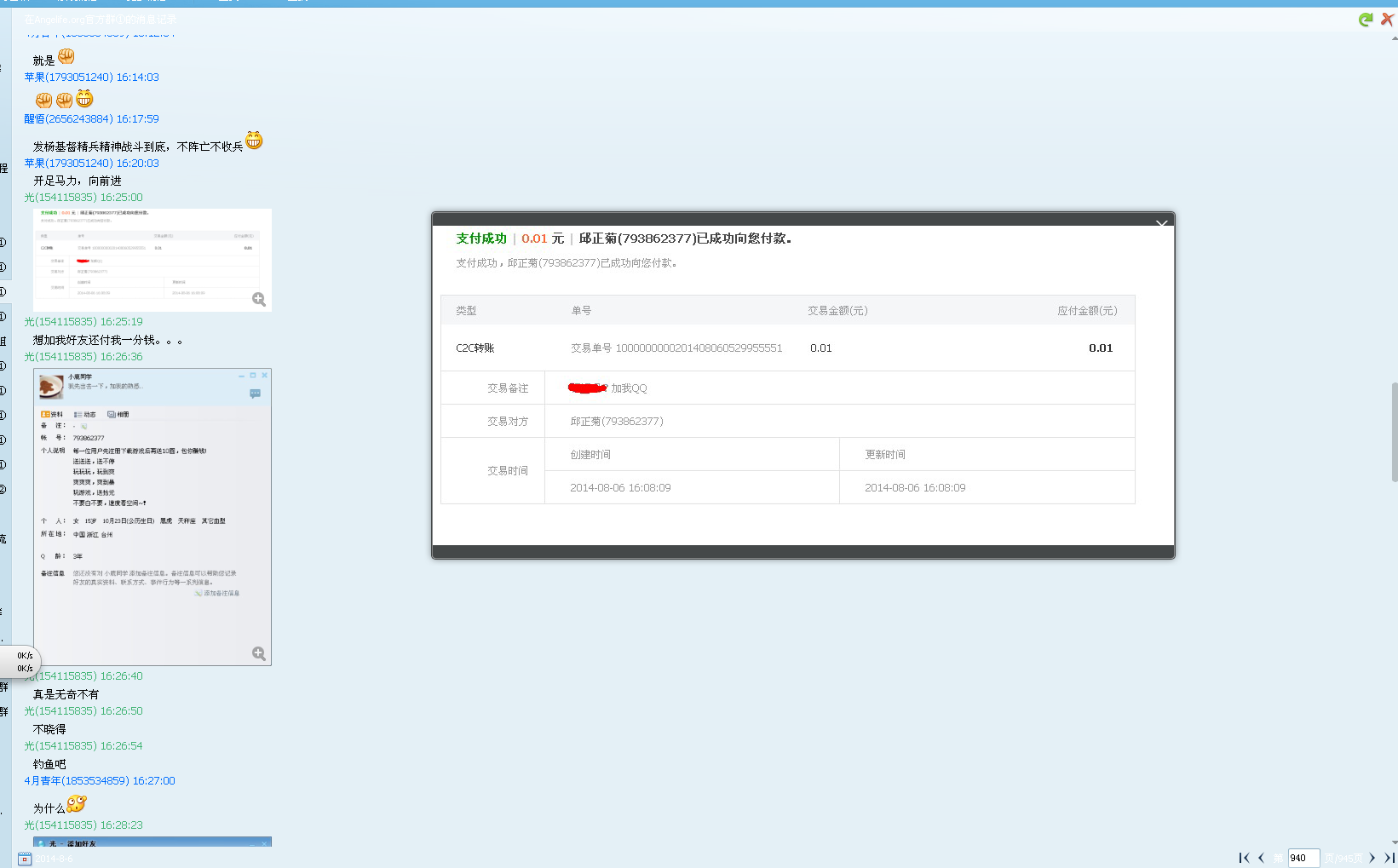Open the payment success screenshot thumbnail
Screen dimensions: 1398x868
click(152, 259)
